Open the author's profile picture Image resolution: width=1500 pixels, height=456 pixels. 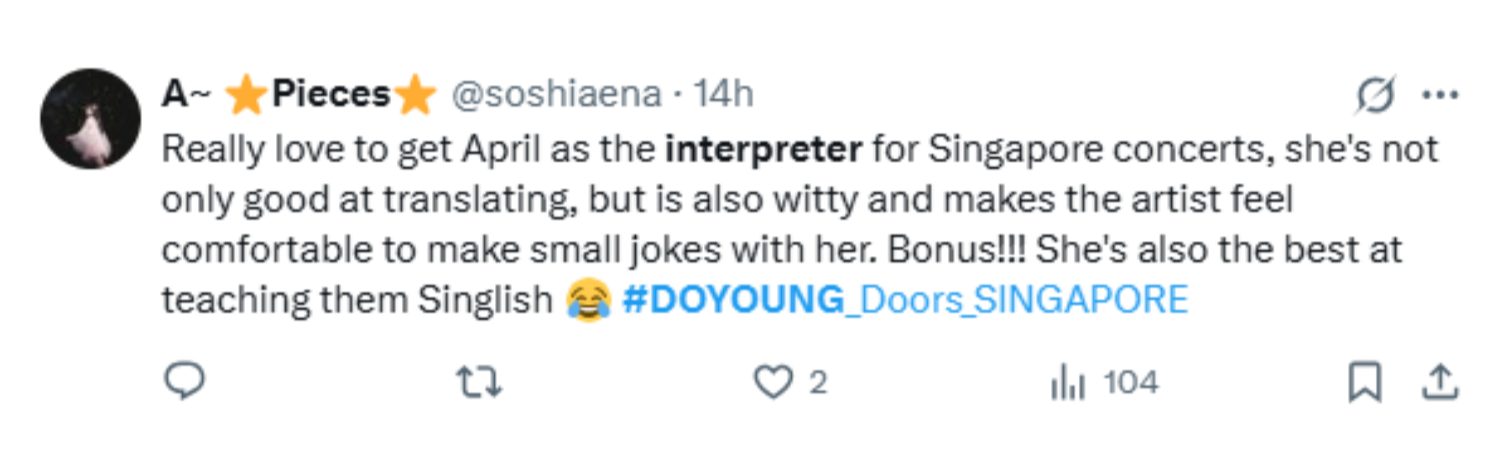tap(90, 118)
